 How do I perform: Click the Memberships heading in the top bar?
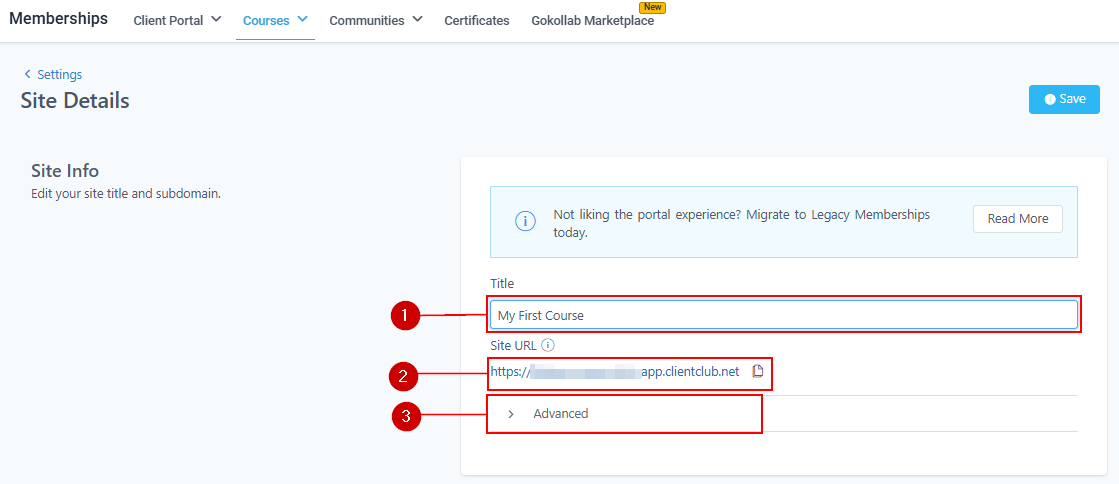click(58, 19)
